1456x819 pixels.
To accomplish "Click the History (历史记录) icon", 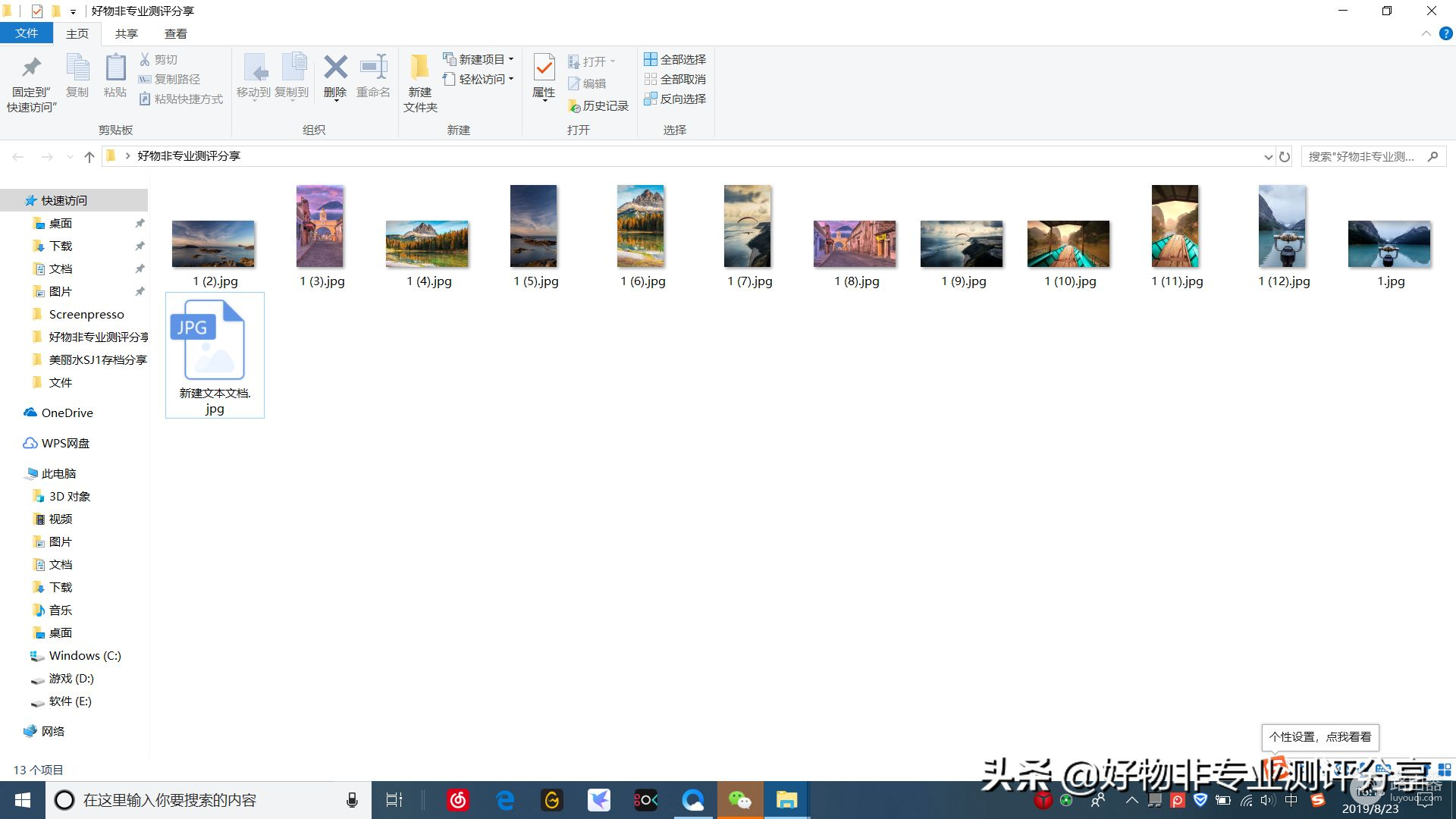I will click(x=575, y=106).
